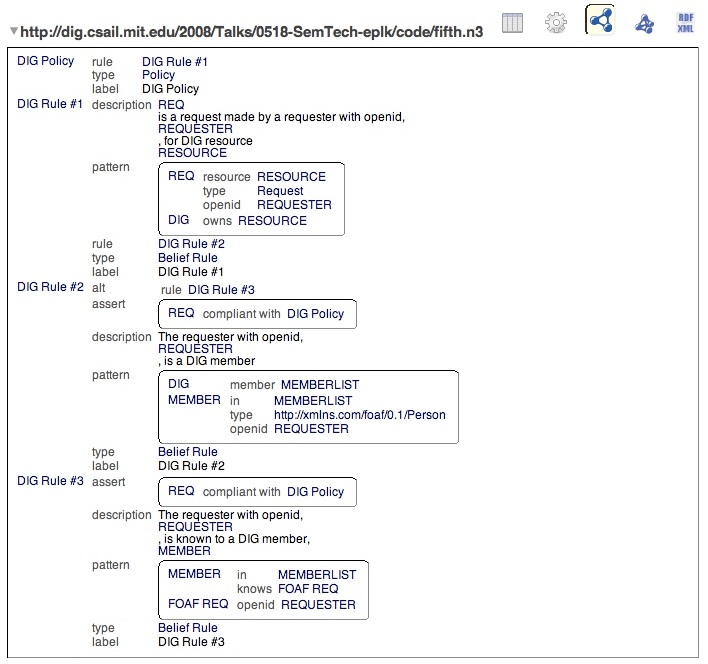
Task: Click the owns predicate in Rule #1 pattern
Action: pyautogui.click(x=217, y=221)
